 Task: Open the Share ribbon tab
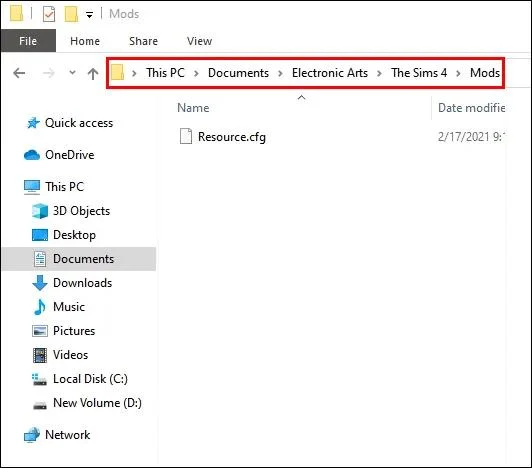tap(143, 41)
